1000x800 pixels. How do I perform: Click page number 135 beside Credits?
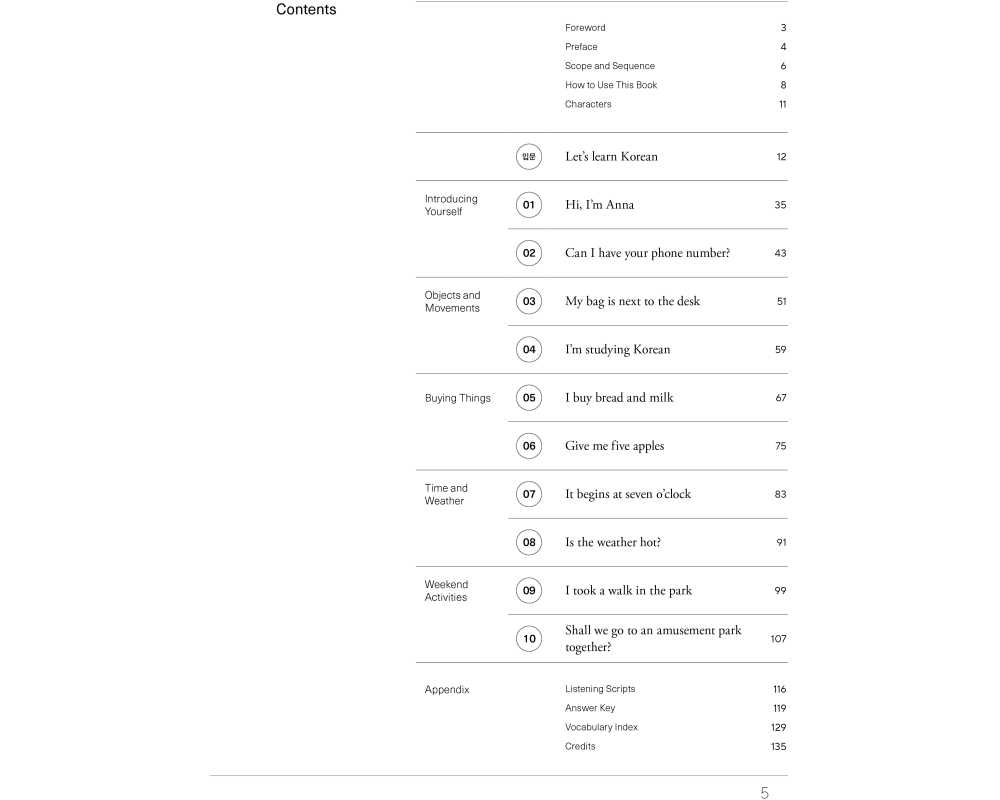pos(778,747)
